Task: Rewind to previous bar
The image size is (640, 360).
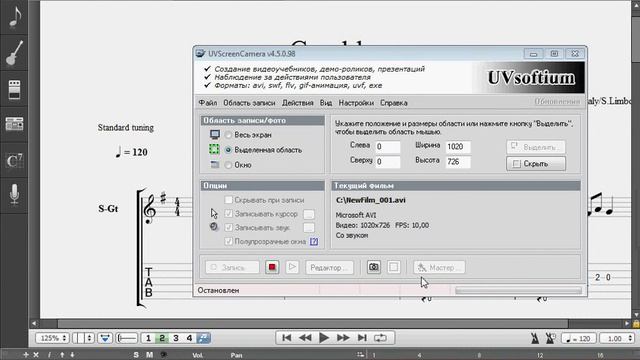Action: tap(305, 338)
